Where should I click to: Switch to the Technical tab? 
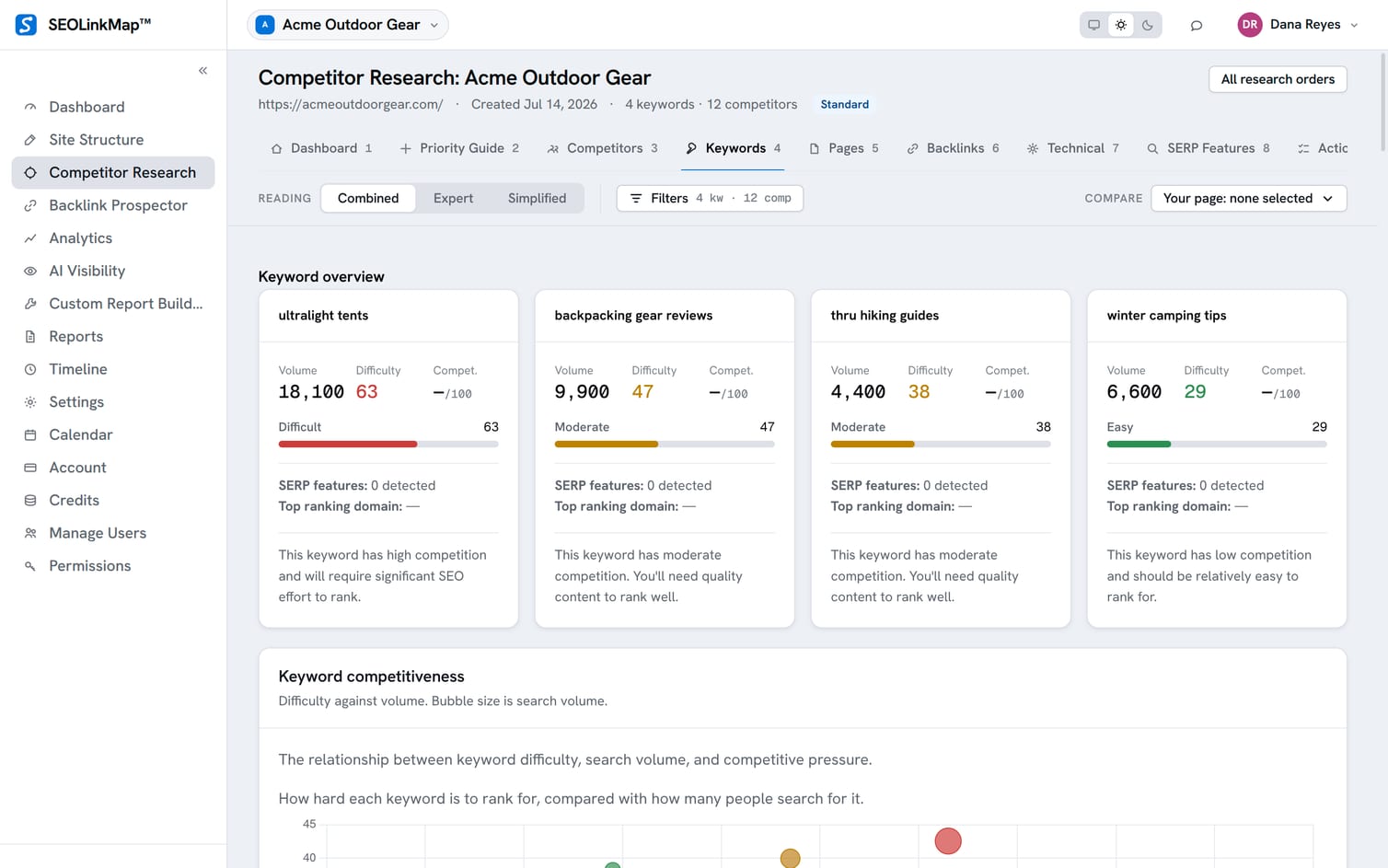1072,148
